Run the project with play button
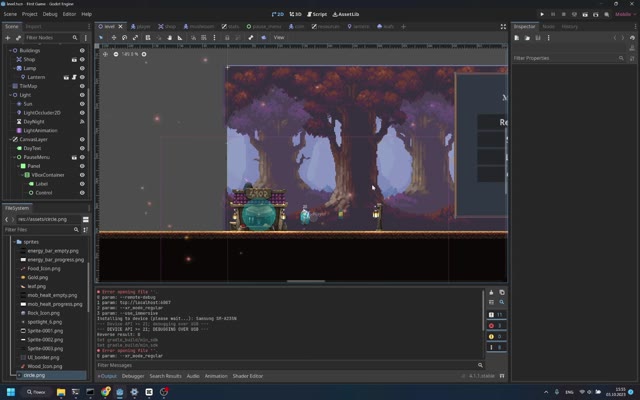This screenshot has width=640, height=400. click(x=542, y=14)
